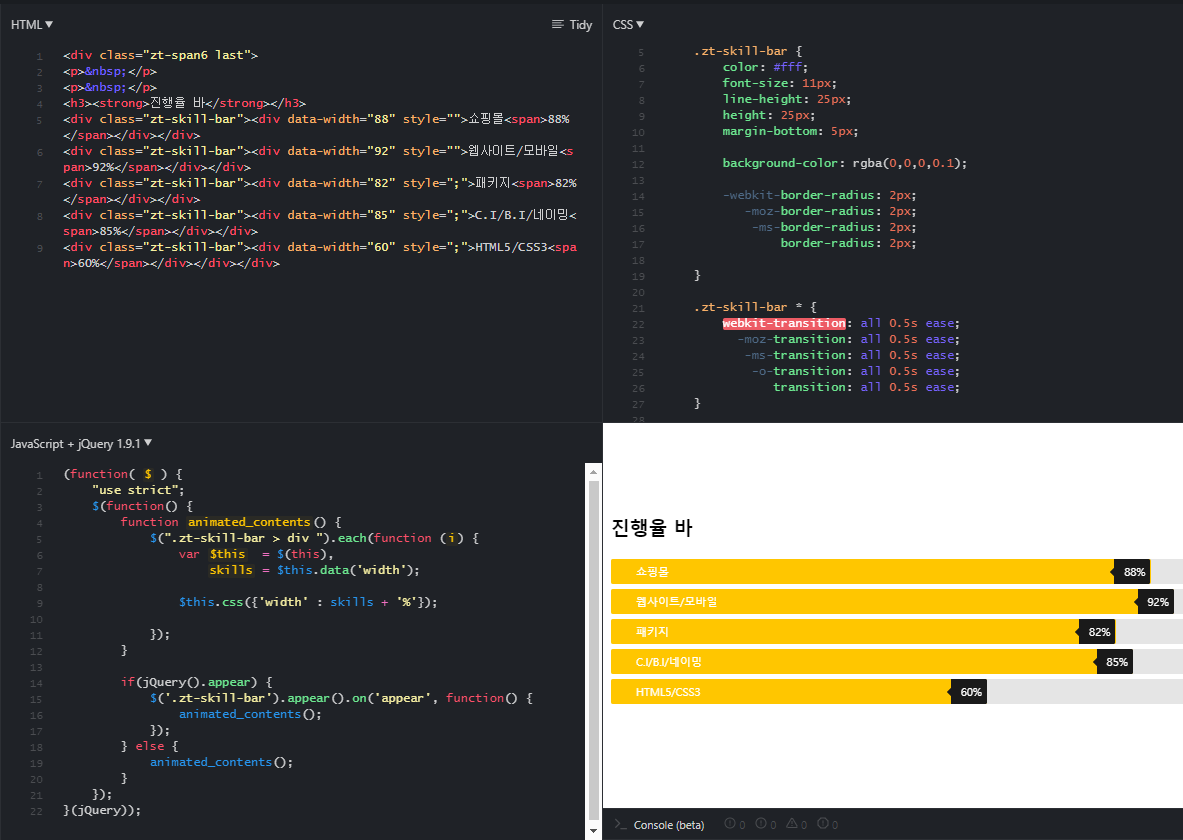Viewport: 1183px width, 840px height.
Task: Place cursor on "use strict" line
Action: [x=138, y=490]
